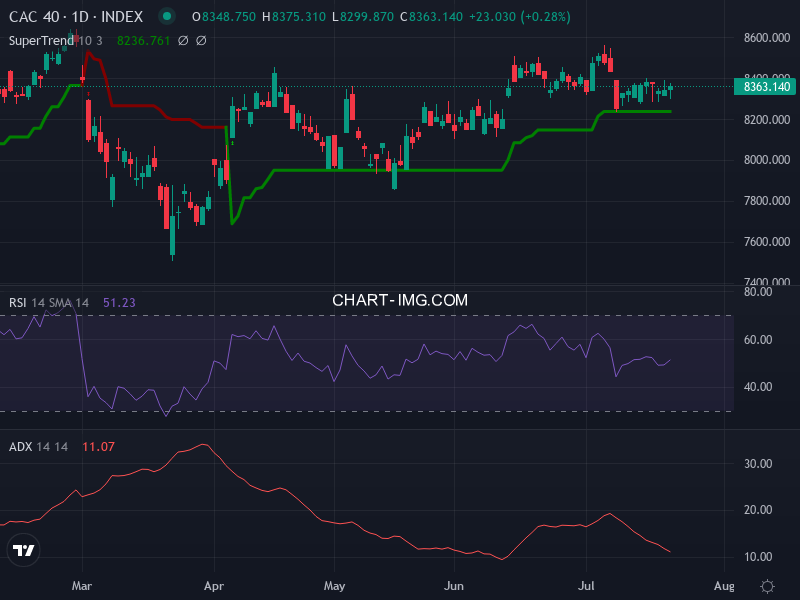800x600 pixels.
Task: Click ADX scale value 10.00
Action: pyautogui.click(x=758, y=557)
